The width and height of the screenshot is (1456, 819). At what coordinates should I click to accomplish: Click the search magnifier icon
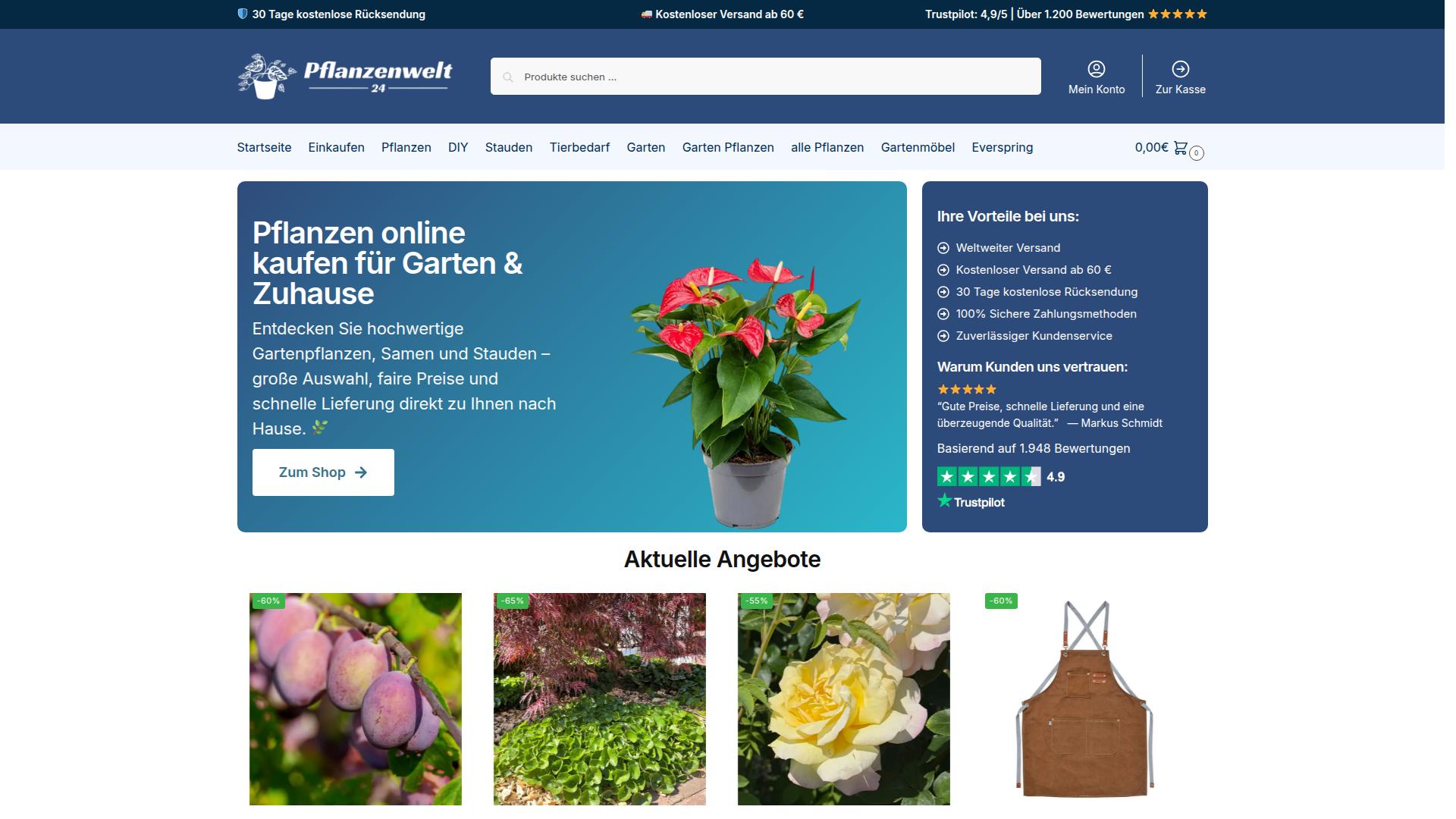click(x=508, y=77)
